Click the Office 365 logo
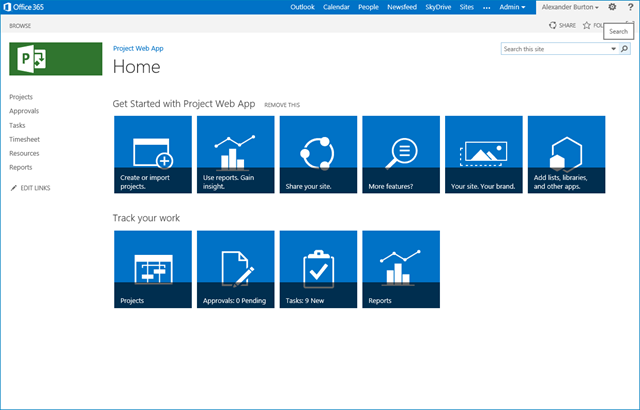The height and width of the screenshot is (410, 640). click(24, 7)
